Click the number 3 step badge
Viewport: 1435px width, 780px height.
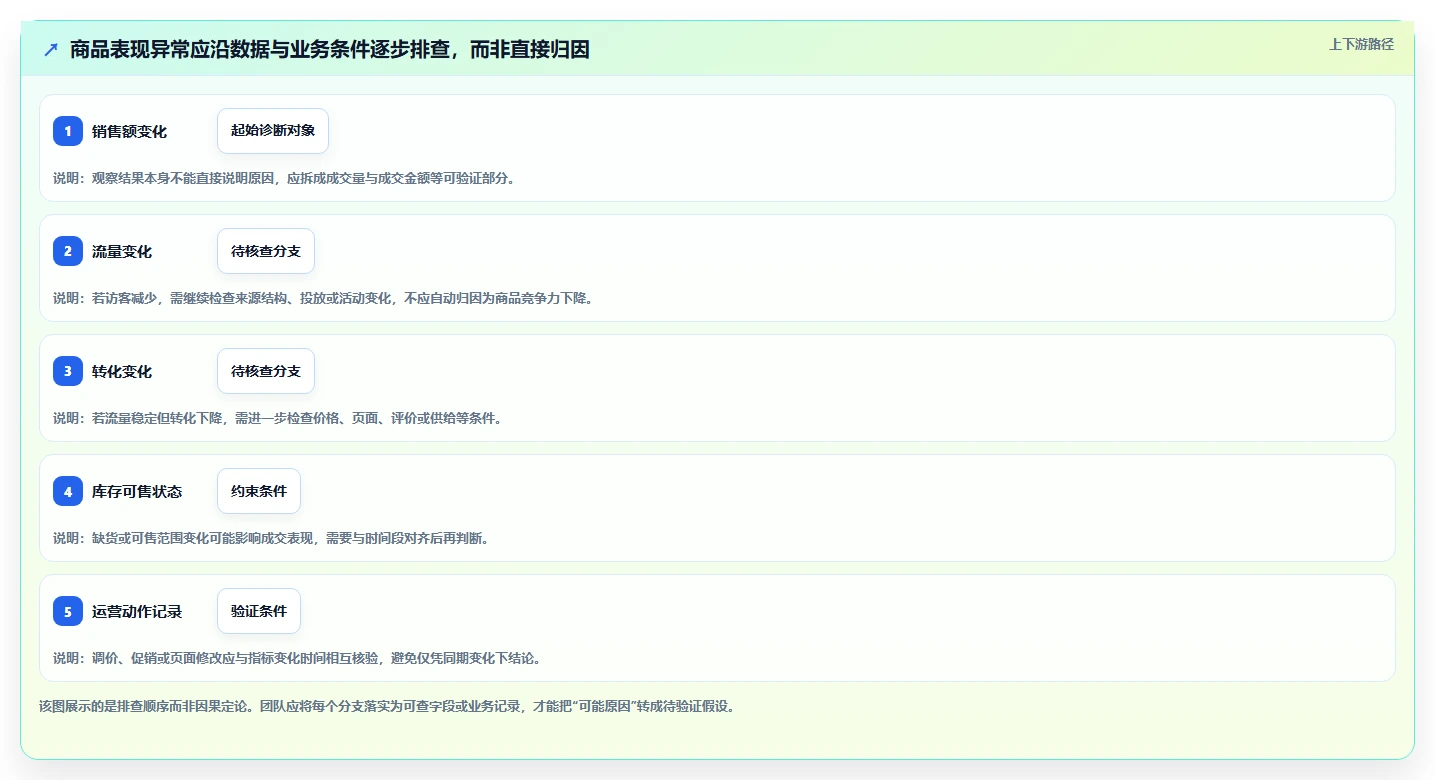[x=68, y=371]
